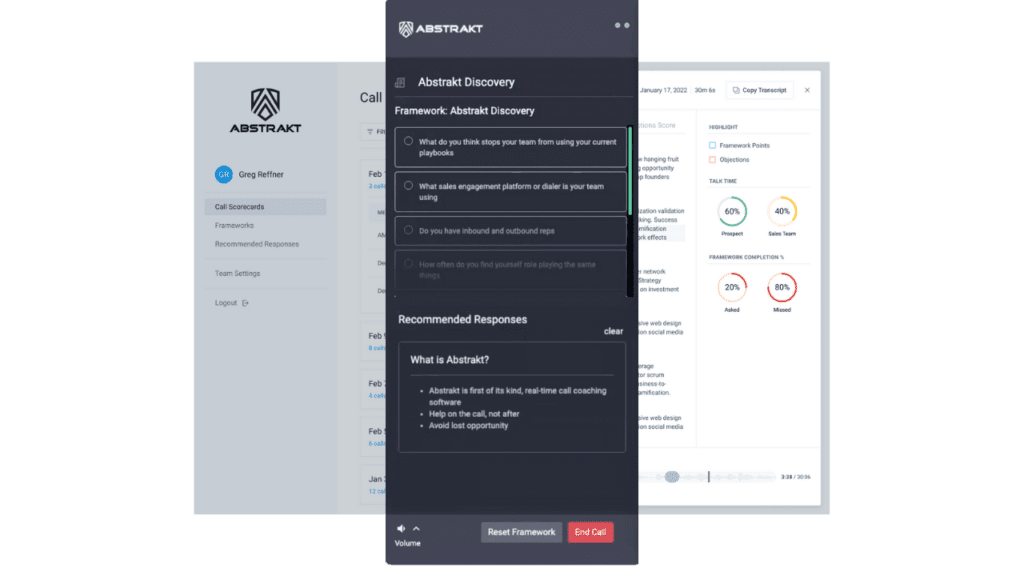Image resolution: width=1024 pixels, height=576 pixels.
Task: Click the playhead marker on the recording timeline
Action: point(709,477)
